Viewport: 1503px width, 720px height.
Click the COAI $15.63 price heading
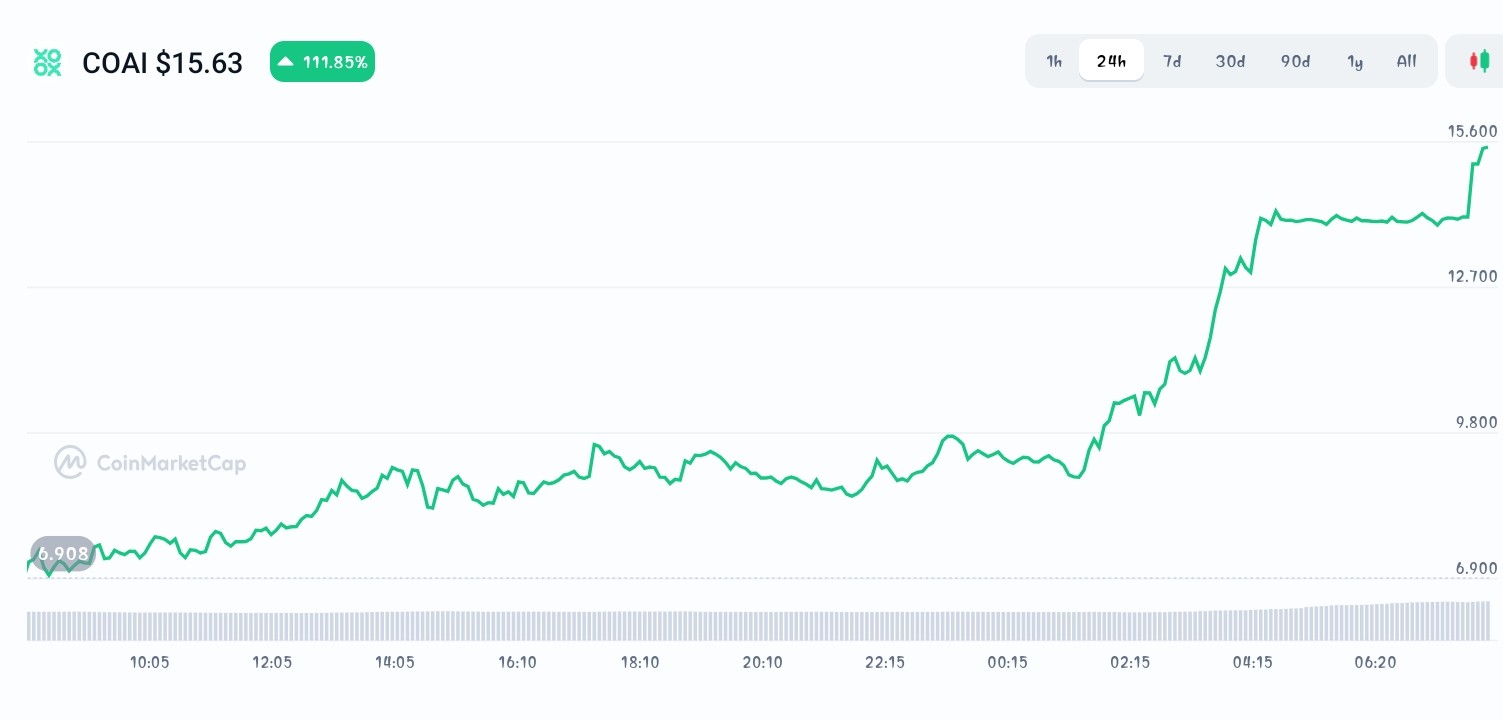[x=162, y=63]
